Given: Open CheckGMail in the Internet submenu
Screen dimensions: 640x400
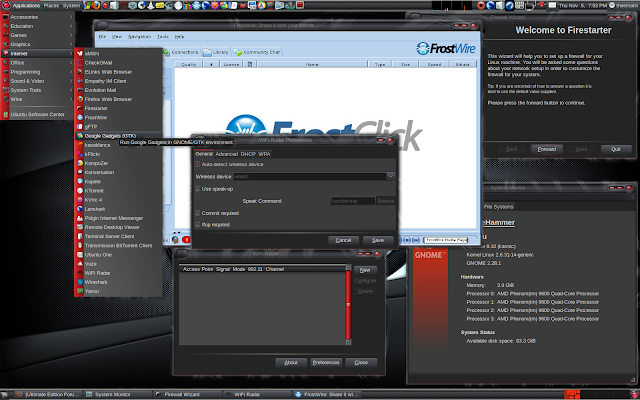Looking at the screenshot, I should (x=118, y=62).
